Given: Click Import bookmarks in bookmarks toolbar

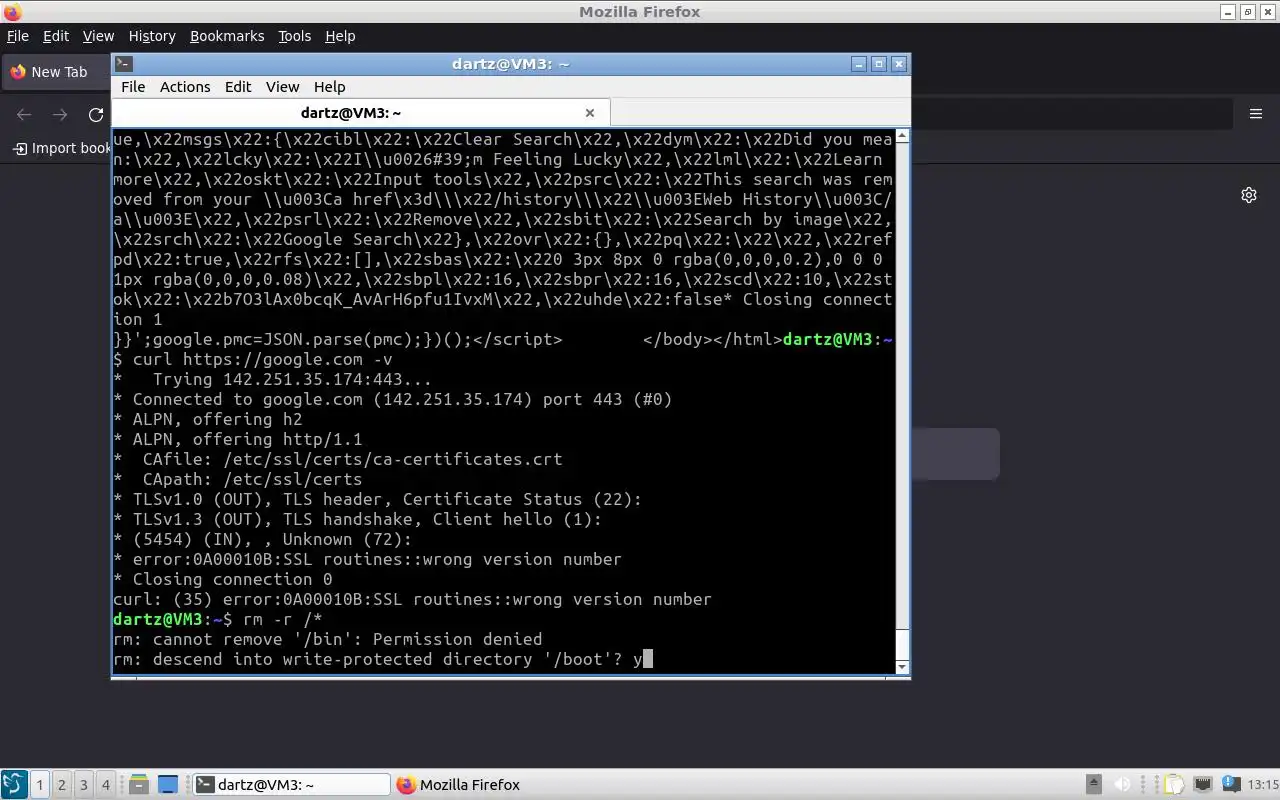Looking at the screenshot, I should [x=62, y=148].
